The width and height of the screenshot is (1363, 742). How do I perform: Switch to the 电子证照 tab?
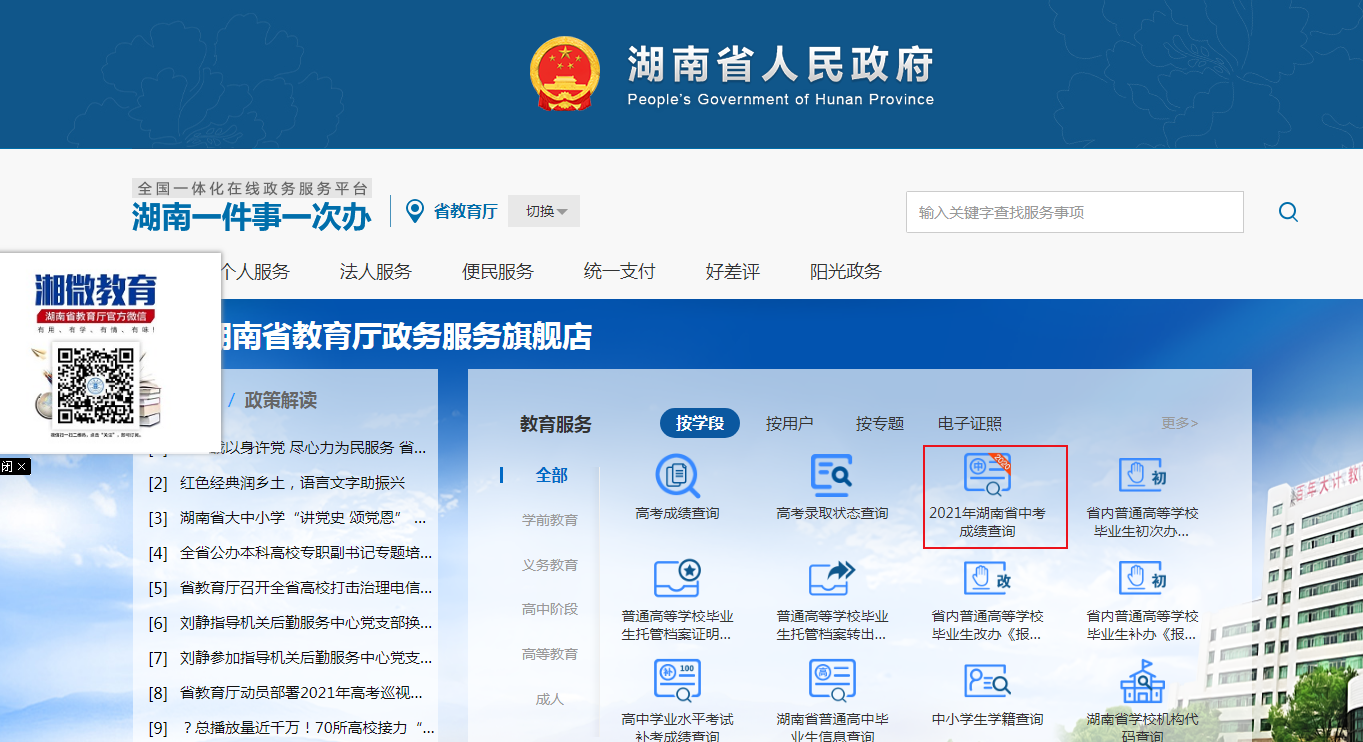(x=969, y=423)
